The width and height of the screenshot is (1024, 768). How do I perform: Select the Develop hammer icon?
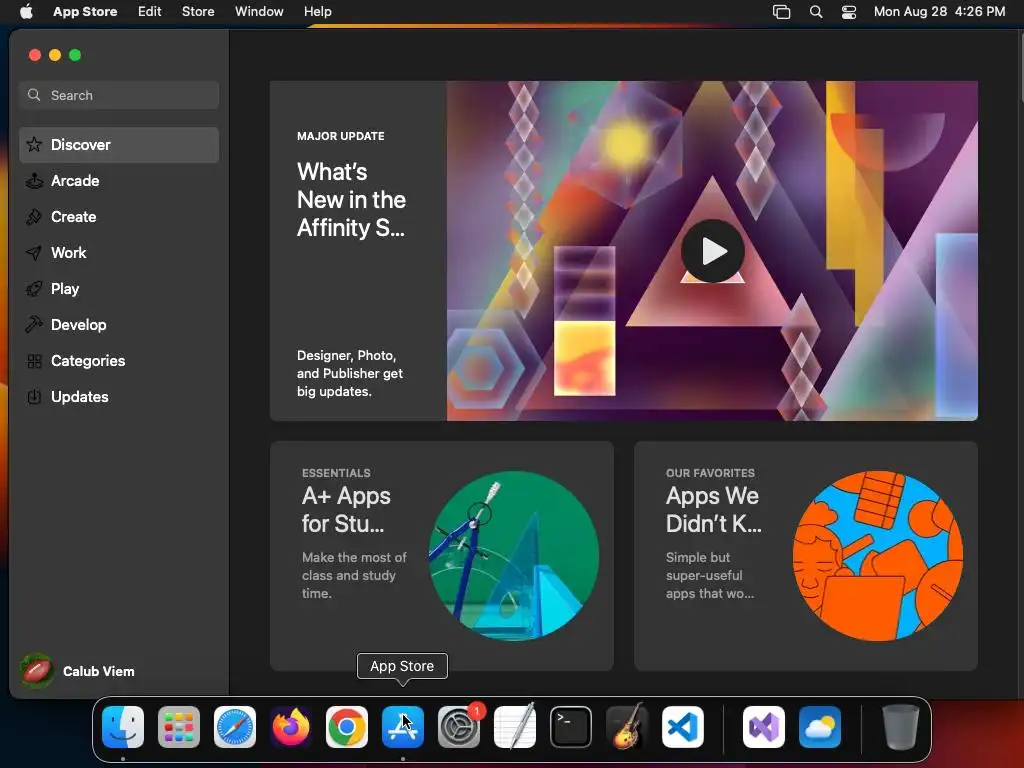34,324
